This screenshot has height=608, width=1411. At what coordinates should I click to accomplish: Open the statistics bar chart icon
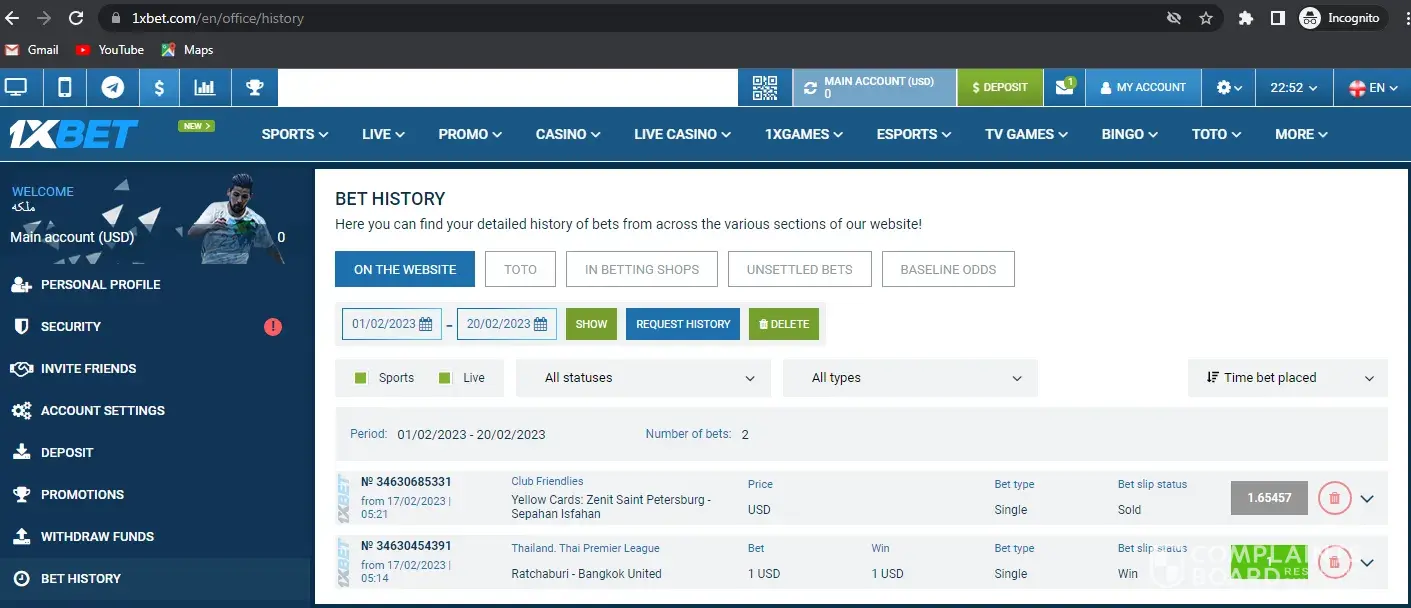[205, 88]
